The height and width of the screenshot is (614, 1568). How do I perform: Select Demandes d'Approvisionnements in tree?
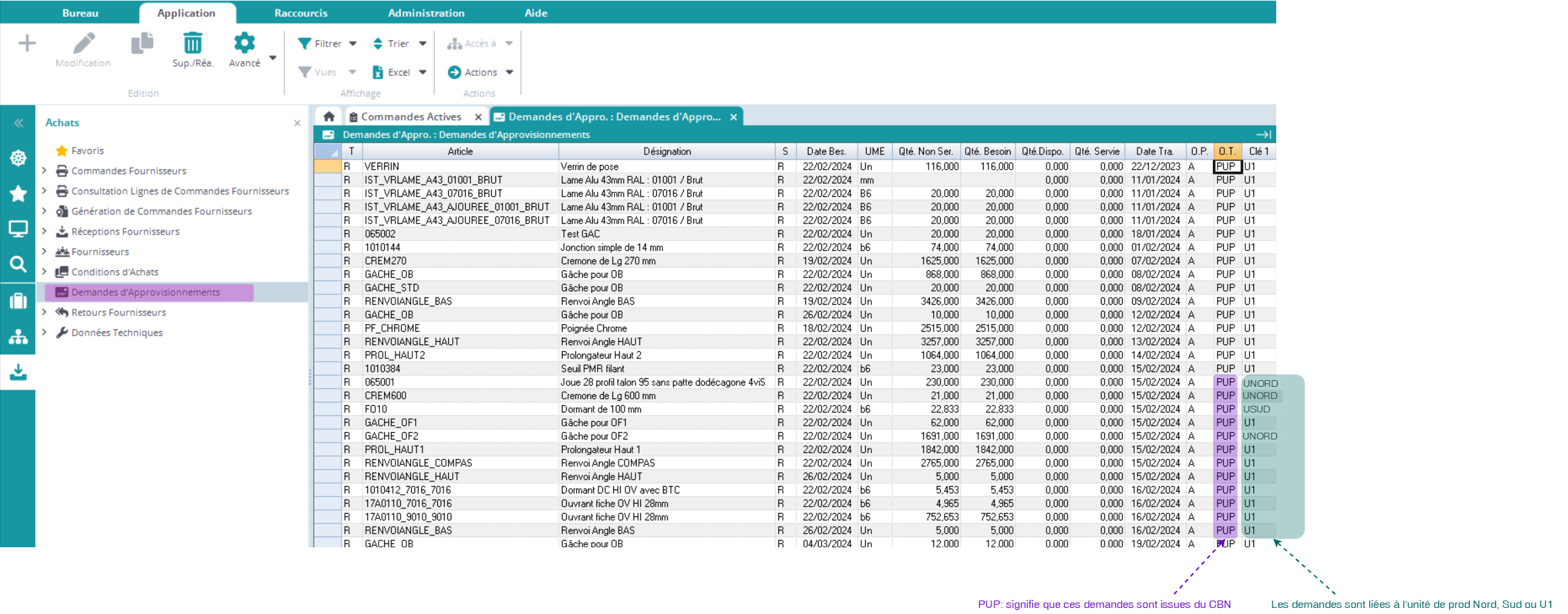coord(146,292)
